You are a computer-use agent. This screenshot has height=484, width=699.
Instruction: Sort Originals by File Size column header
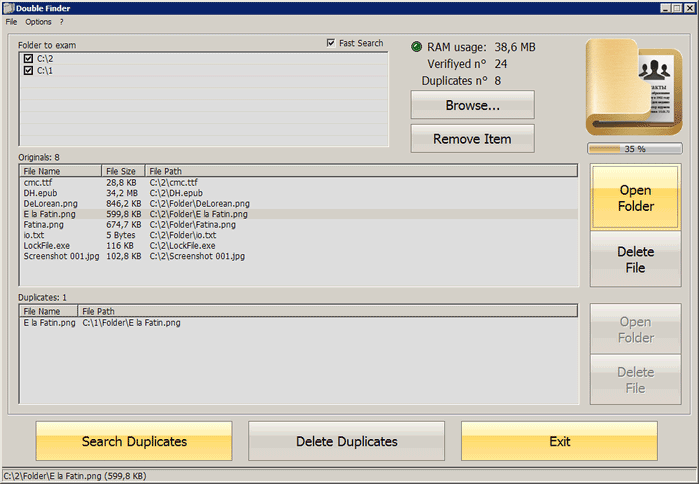tap(123, 171)
